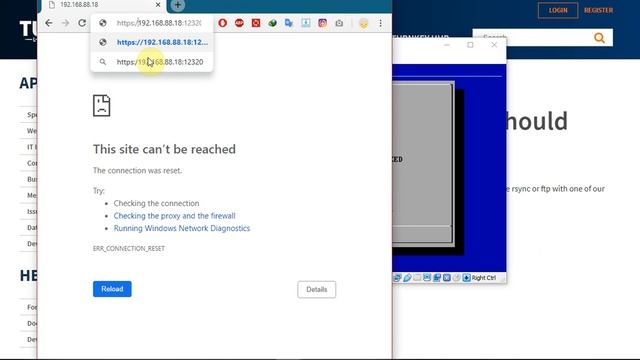640x360 pixels.
Task: Select the 192.168.88.18 browser tab
Action: [103, 5]
